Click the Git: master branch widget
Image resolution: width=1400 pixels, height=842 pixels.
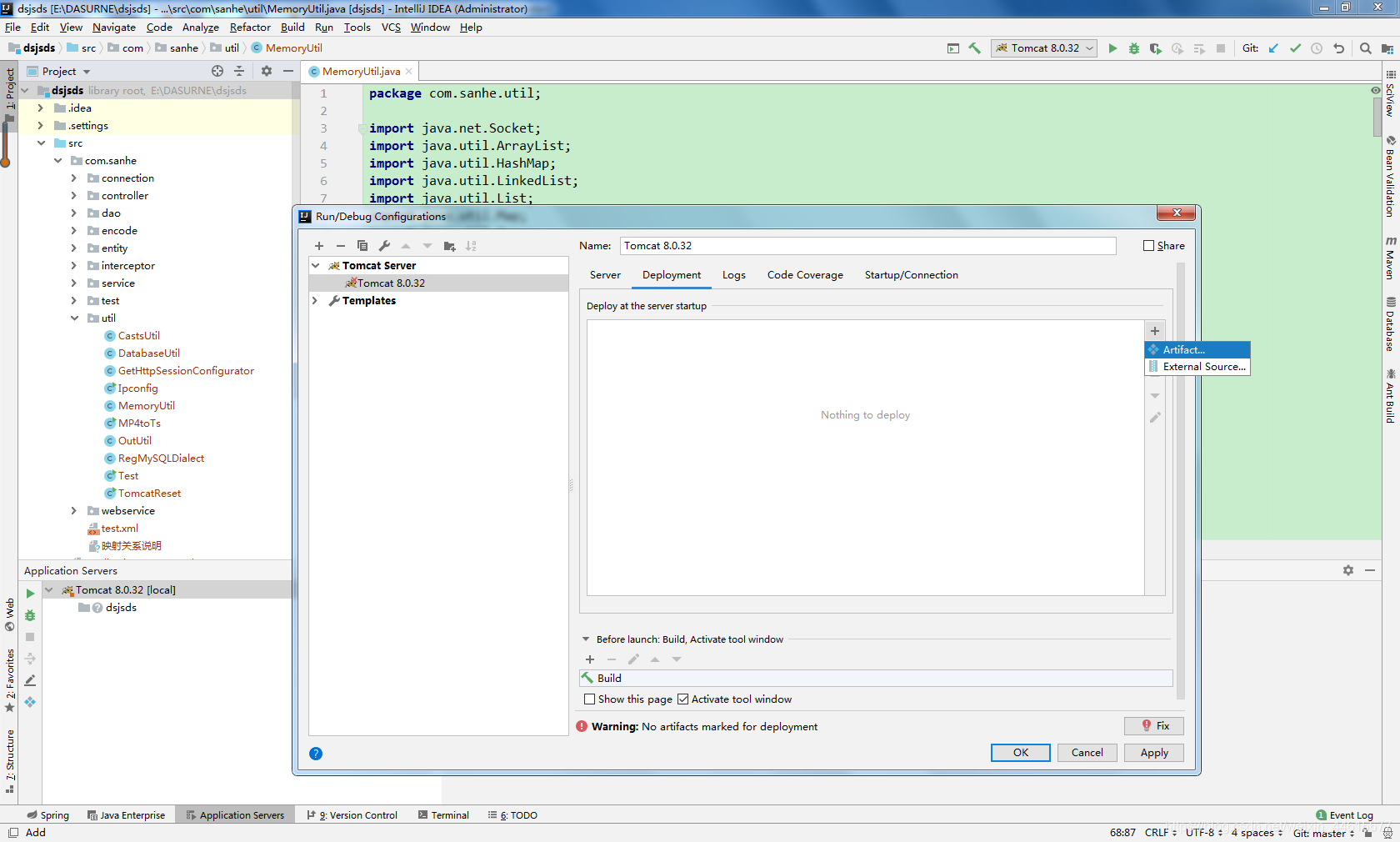point(1323,833)
